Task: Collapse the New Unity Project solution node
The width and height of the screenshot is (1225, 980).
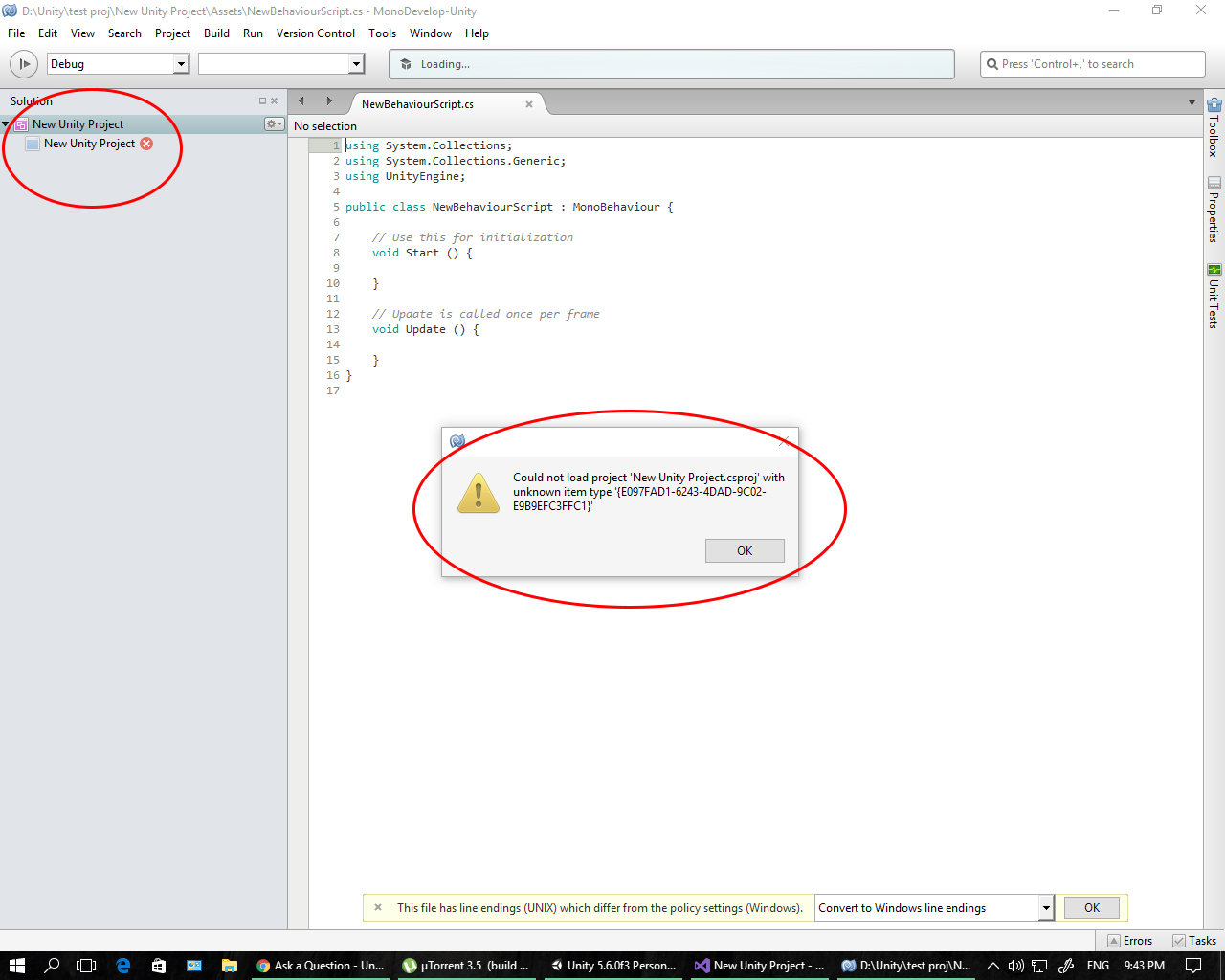Action: pyautogui.click(x=7, y=124)
